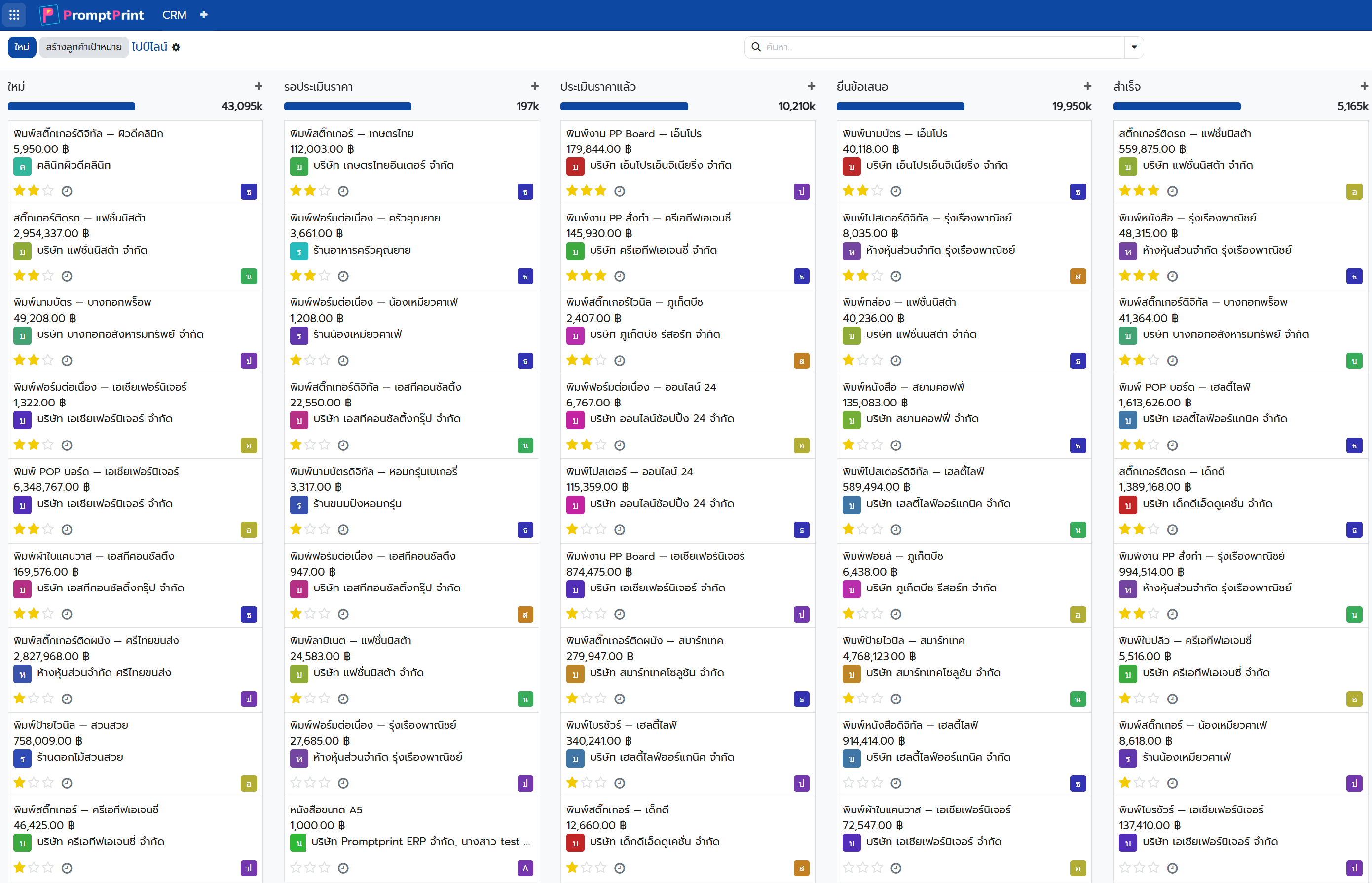Click salesperson avatar on ผิวดีคลินิก card
Image resolution: width=1372 pixels, height=883 pixels.
click(249, 192)
